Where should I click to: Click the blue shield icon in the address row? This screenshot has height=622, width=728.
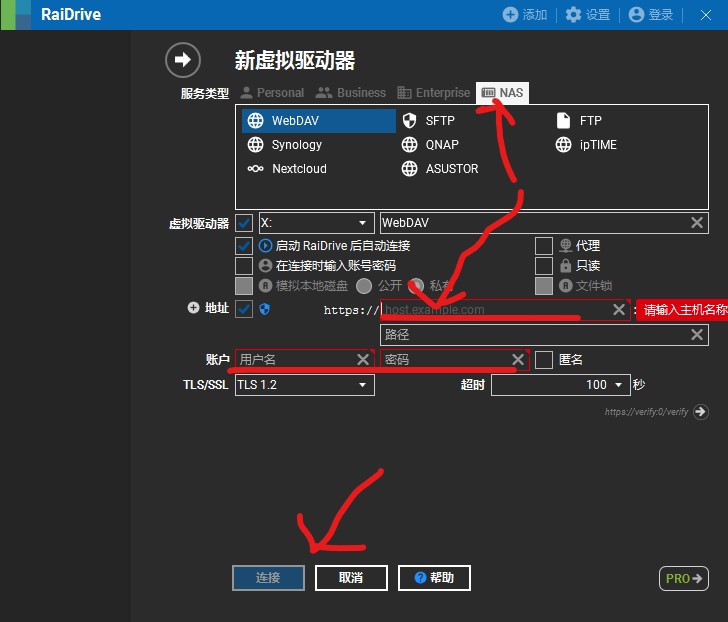pyautogui.click(x=265, y=309)
